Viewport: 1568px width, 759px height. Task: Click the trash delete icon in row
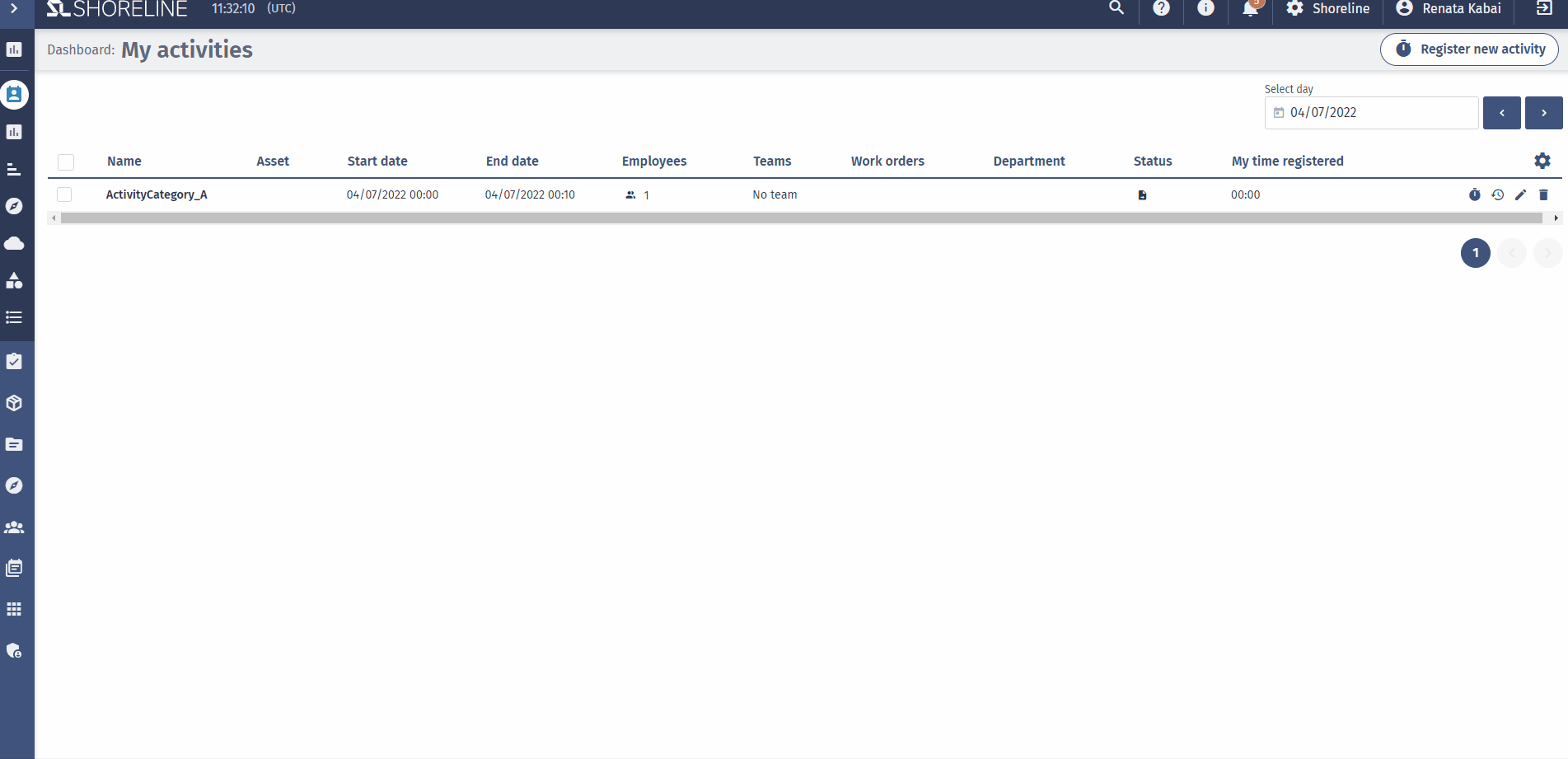tap(1544, 194)
